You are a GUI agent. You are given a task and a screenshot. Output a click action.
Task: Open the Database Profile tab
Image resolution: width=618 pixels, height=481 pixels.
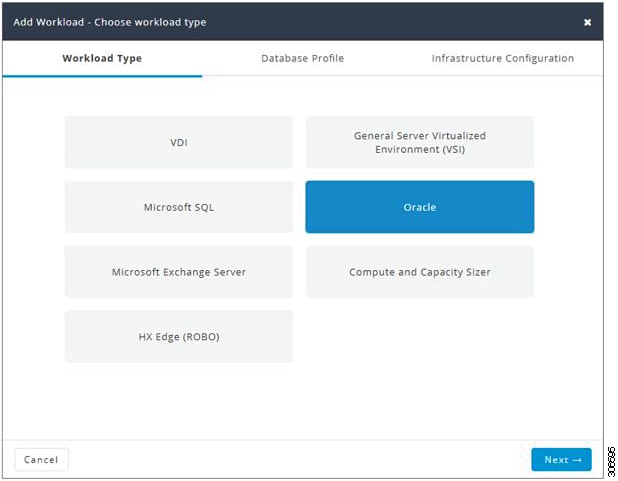click(x=302, y=58)
